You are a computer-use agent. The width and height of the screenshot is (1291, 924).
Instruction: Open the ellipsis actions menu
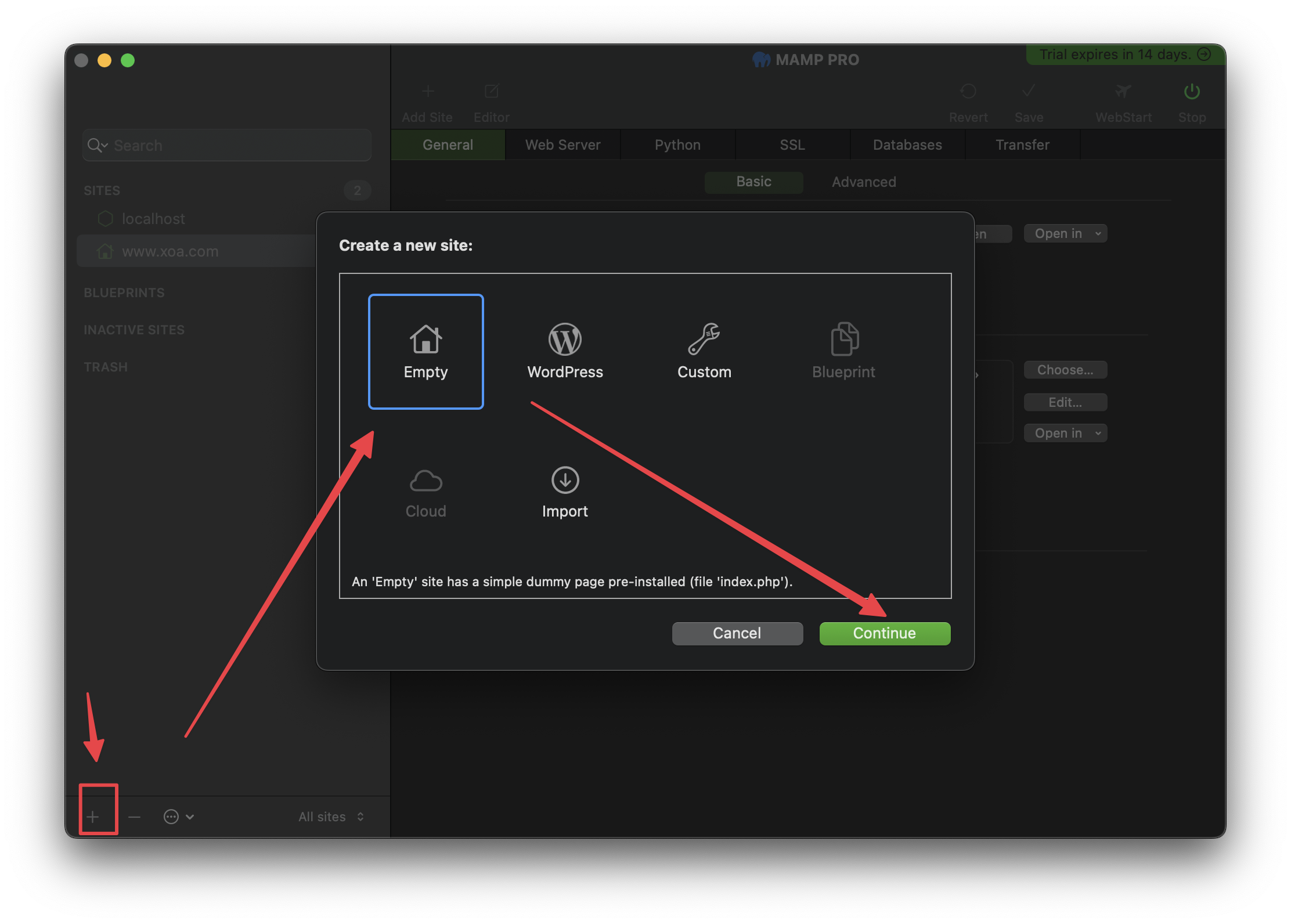[178, 817]
